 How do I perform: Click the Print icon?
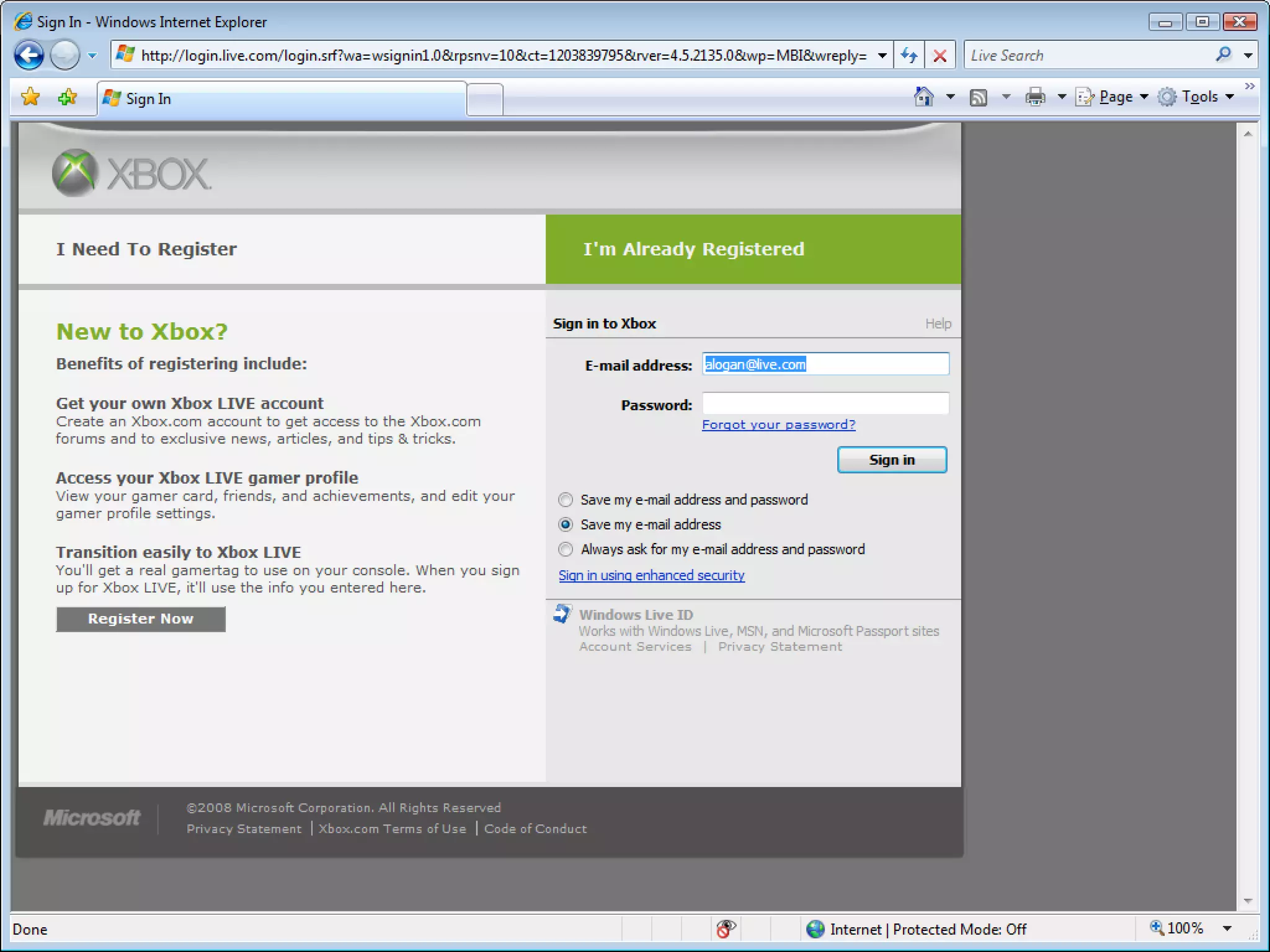[x=1035, y=97]
